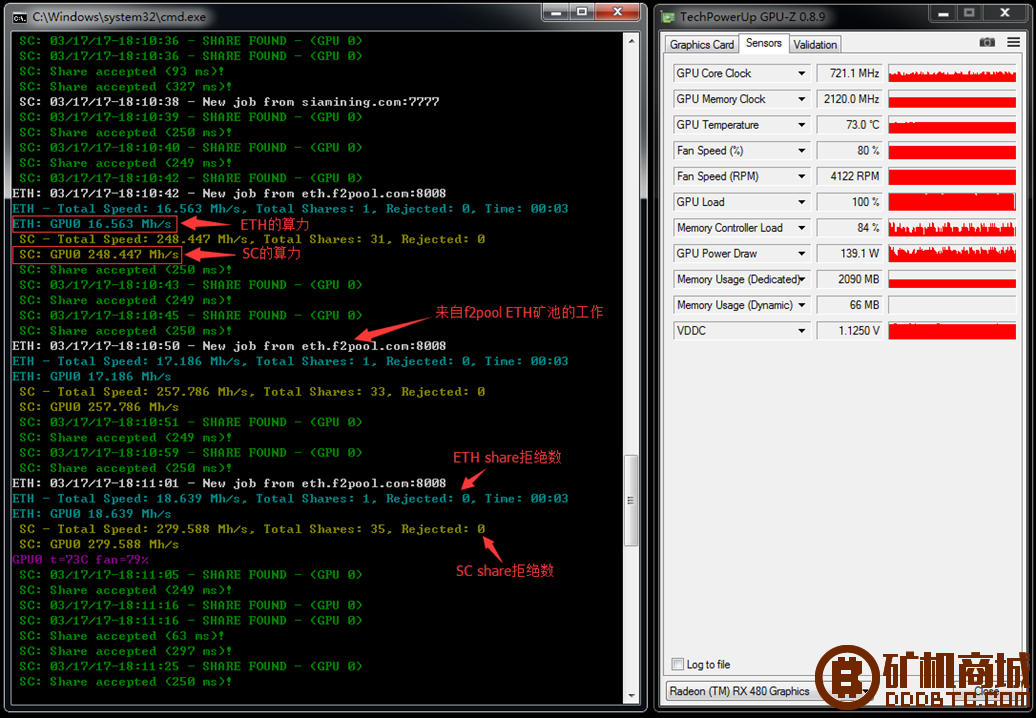Open the Fan Speed (%) sensor dropdown
Viewport: 1036px width, 718px height.
click(801, 151)
